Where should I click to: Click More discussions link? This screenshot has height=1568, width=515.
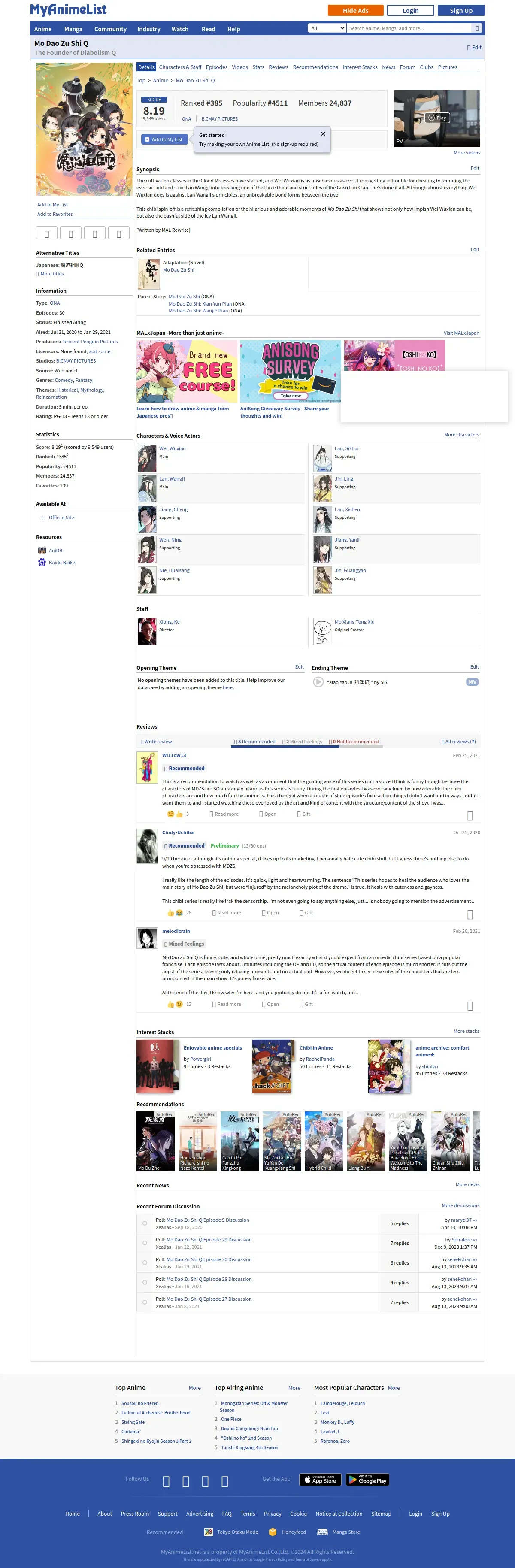(460, 1205)
